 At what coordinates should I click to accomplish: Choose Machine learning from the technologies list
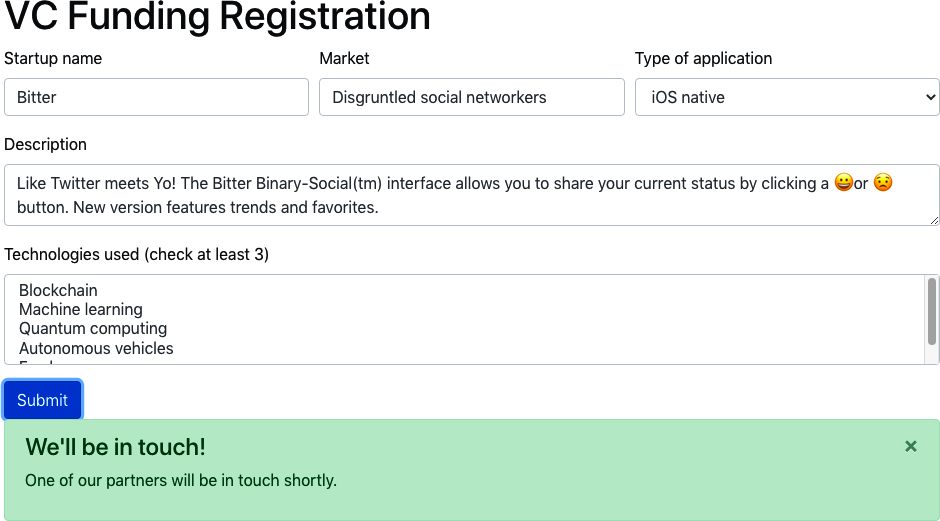click(81, 309)
